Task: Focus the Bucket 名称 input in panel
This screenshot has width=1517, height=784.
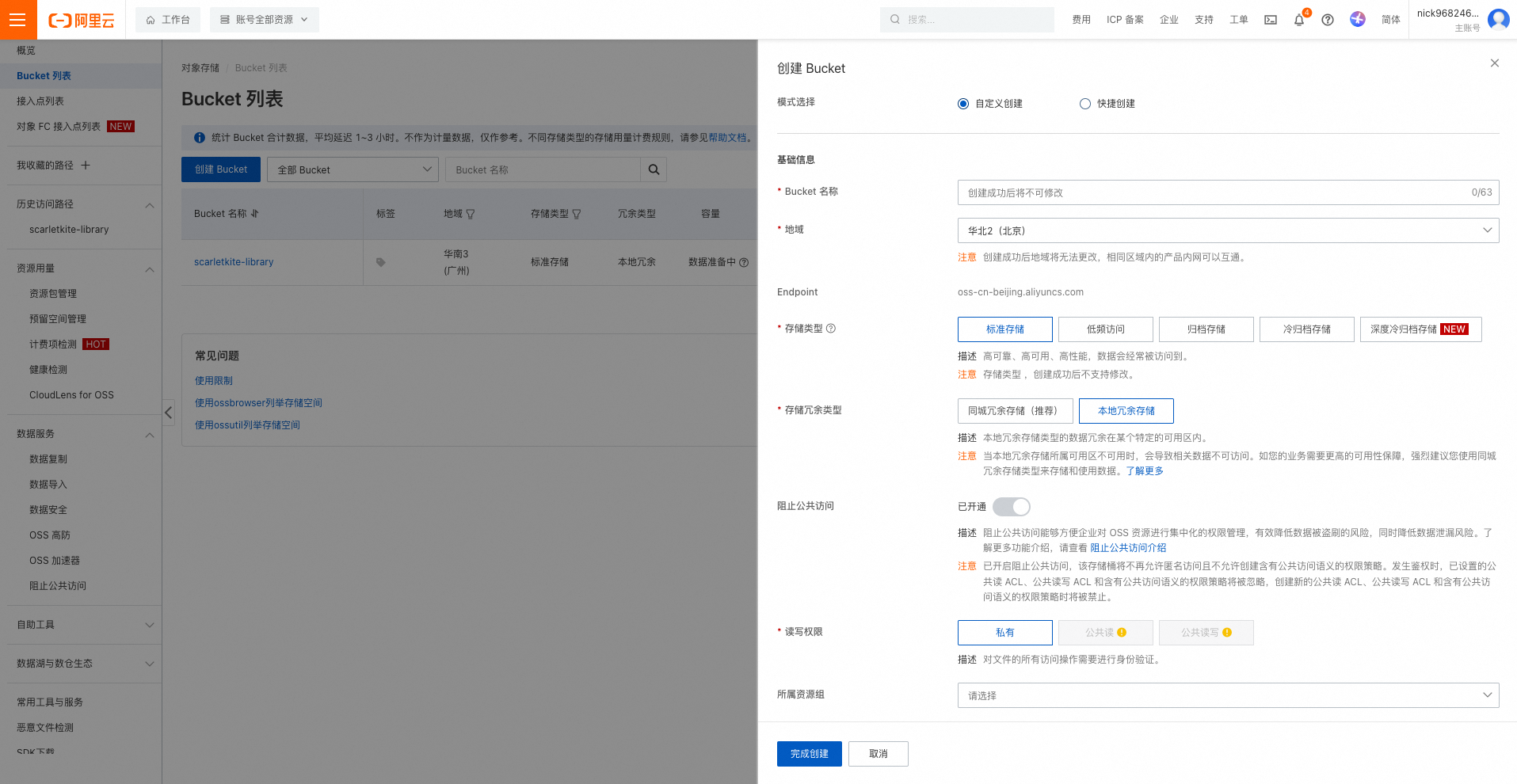Action: pos(1228,192)
